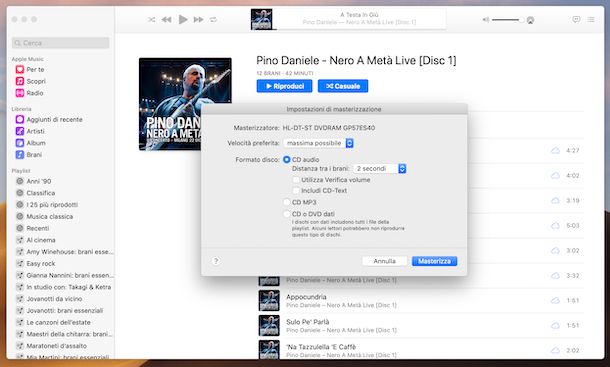Click the cloud icon beside Sulo Pe' Parlà

[x=555, y=325]
